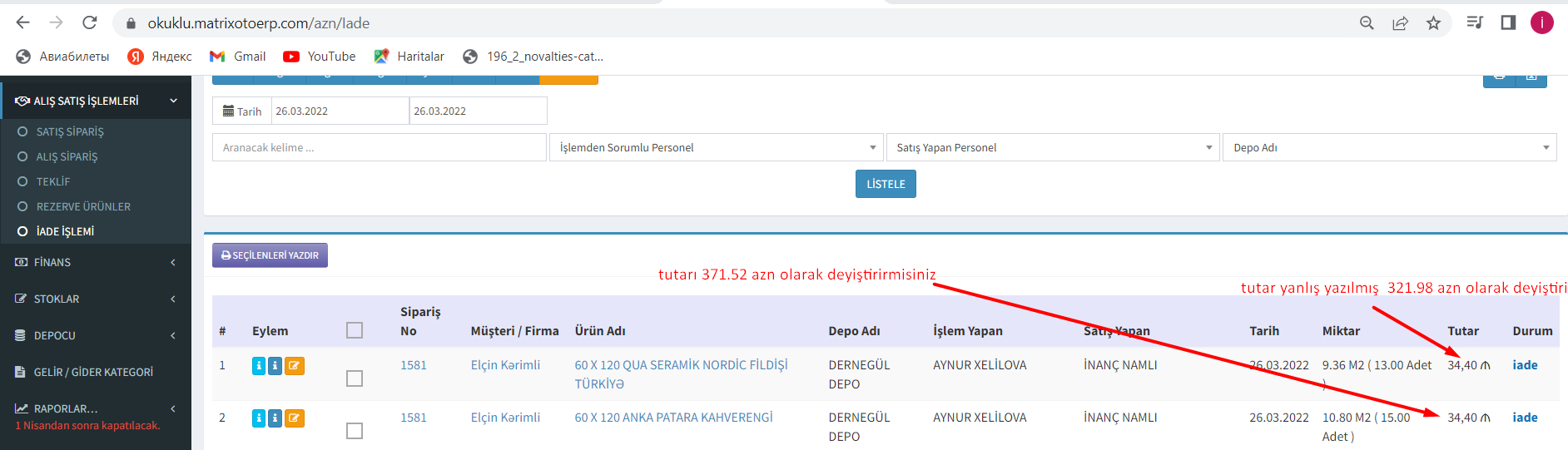Reload the page with the refresh icon
Screen dimensions: 1568x450
point(90,23)
